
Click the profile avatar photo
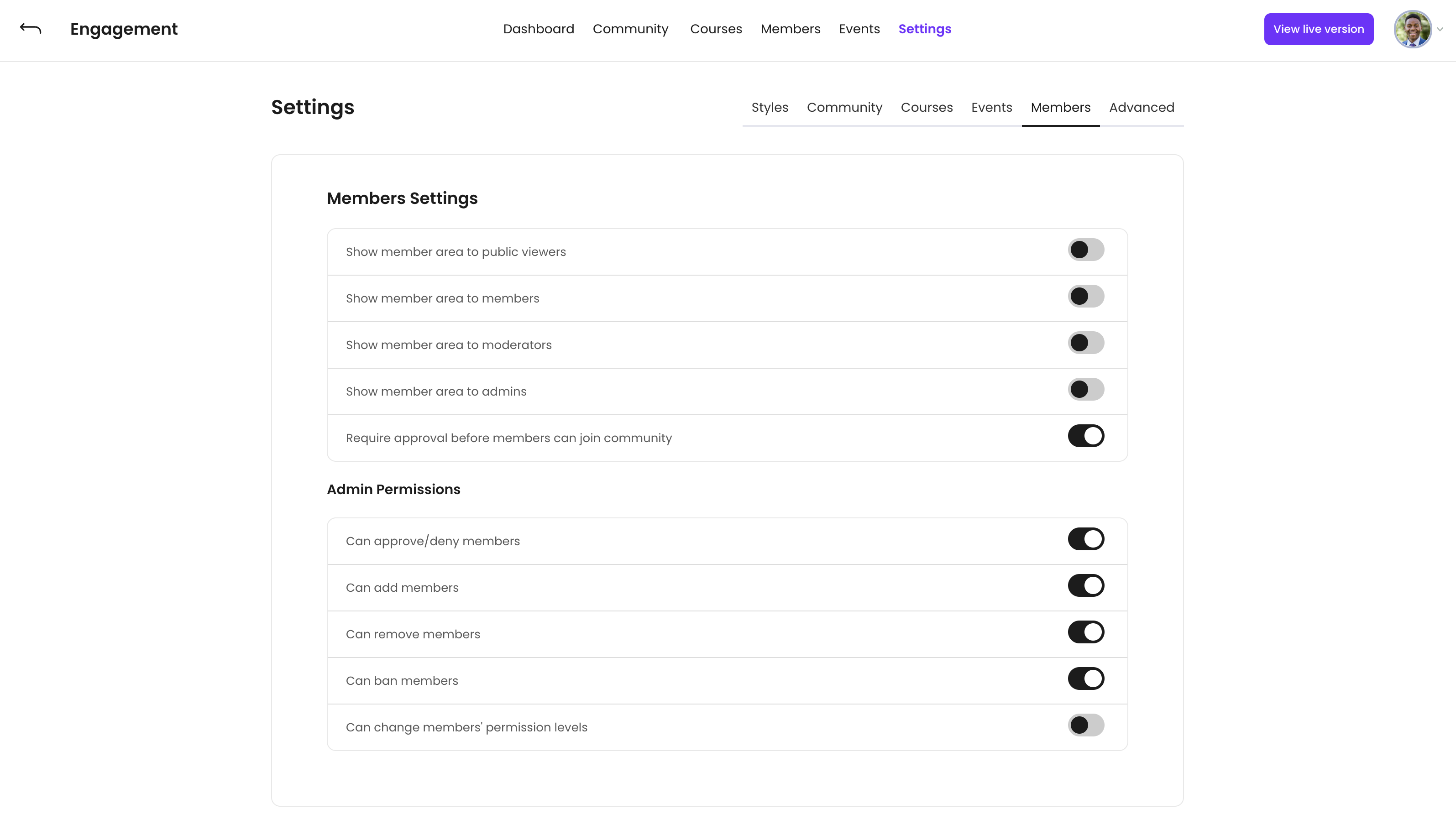point(1413,29)
